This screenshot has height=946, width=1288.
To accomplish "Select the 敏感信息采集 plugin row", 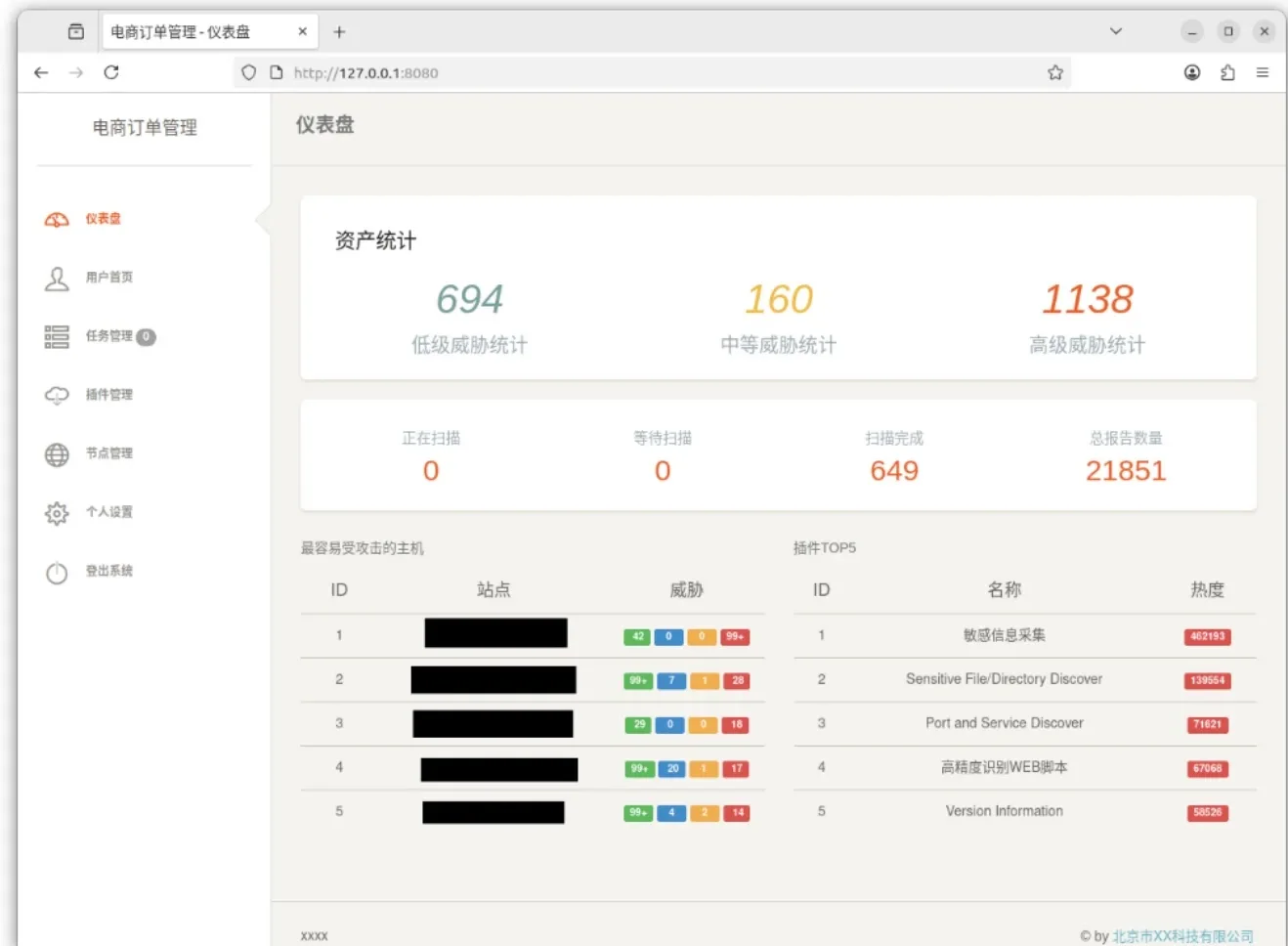I will 1024,635.
